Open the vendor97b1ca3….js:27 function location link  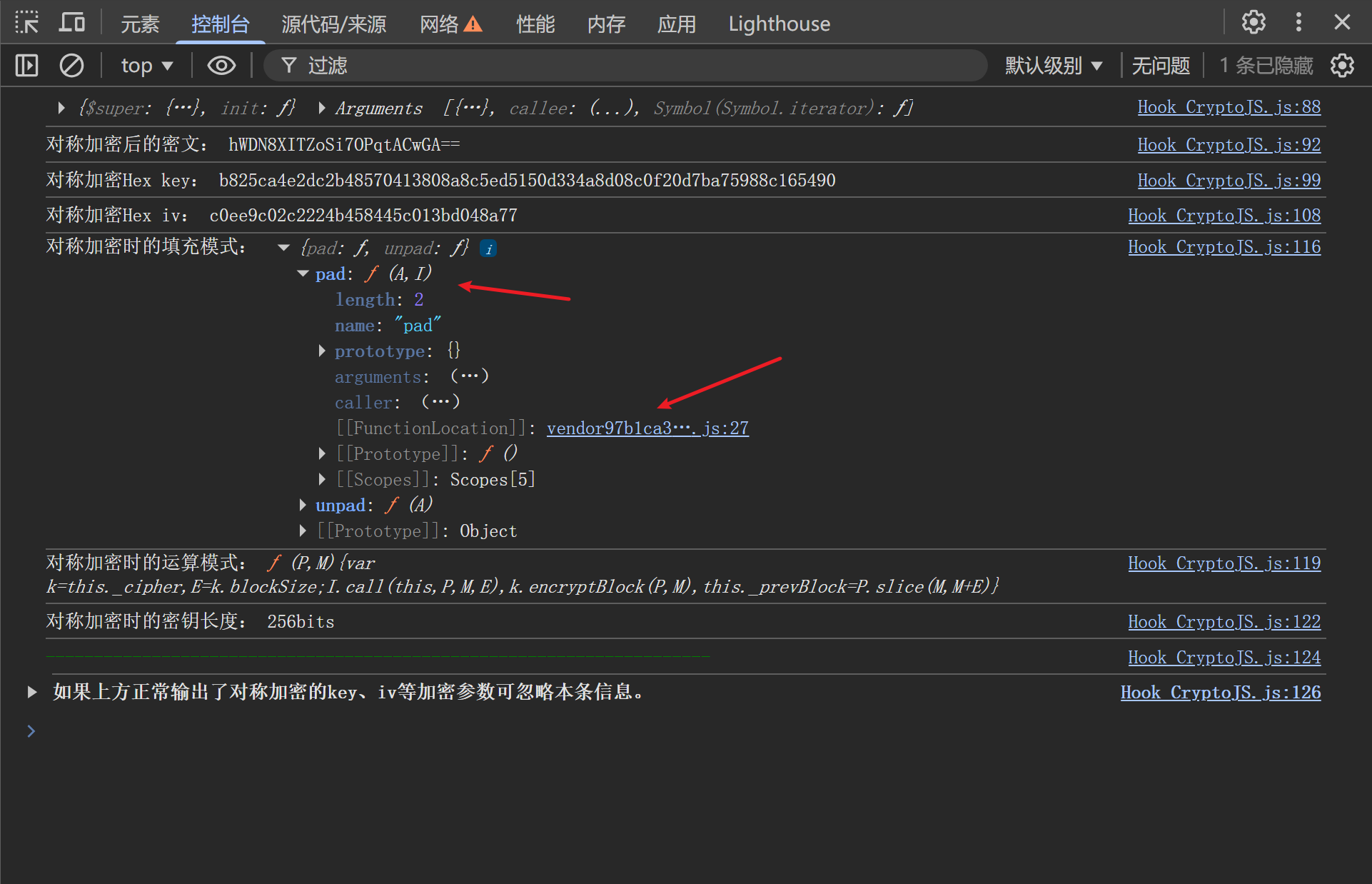point(647,428)
